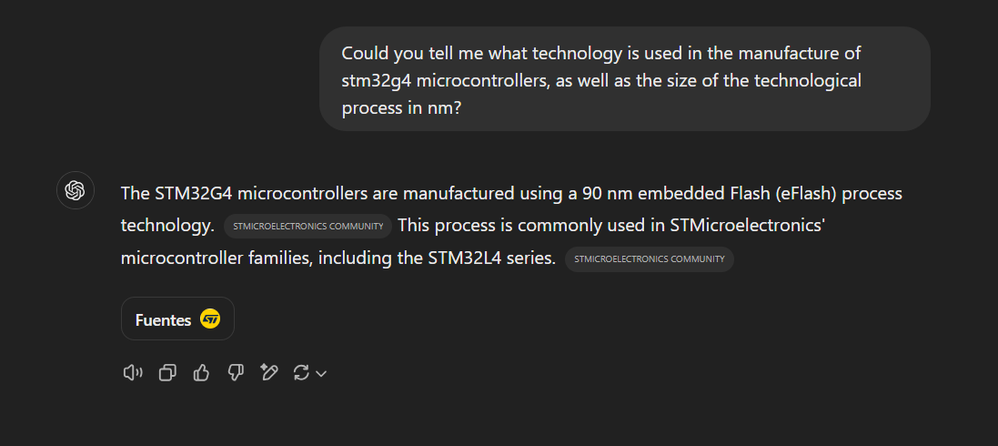Copy the response with the copy icon
This screenshot has height=446, width=998.
pos(167,373)
